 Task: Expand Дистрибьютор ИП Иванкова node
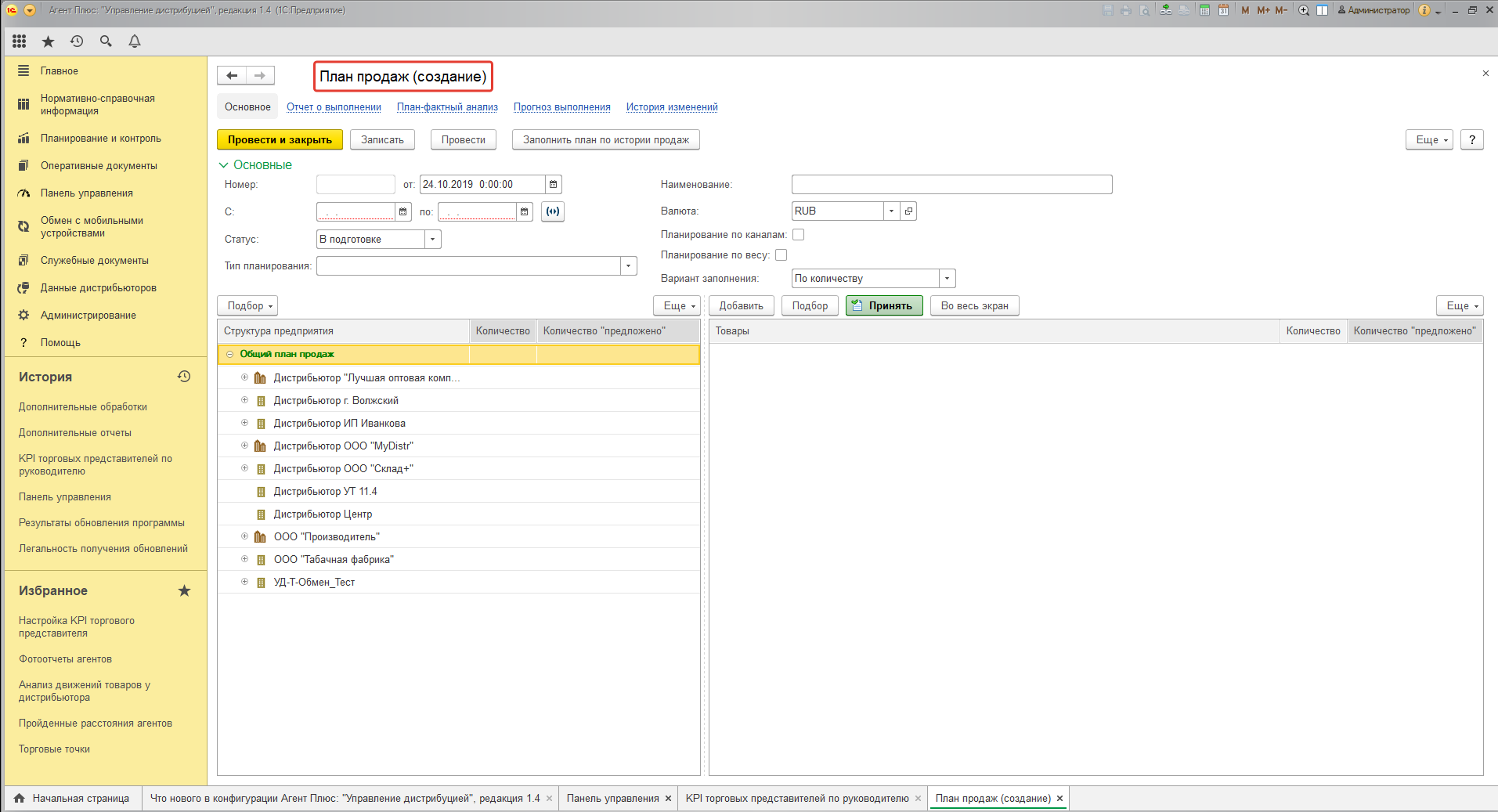click(244, 423)
